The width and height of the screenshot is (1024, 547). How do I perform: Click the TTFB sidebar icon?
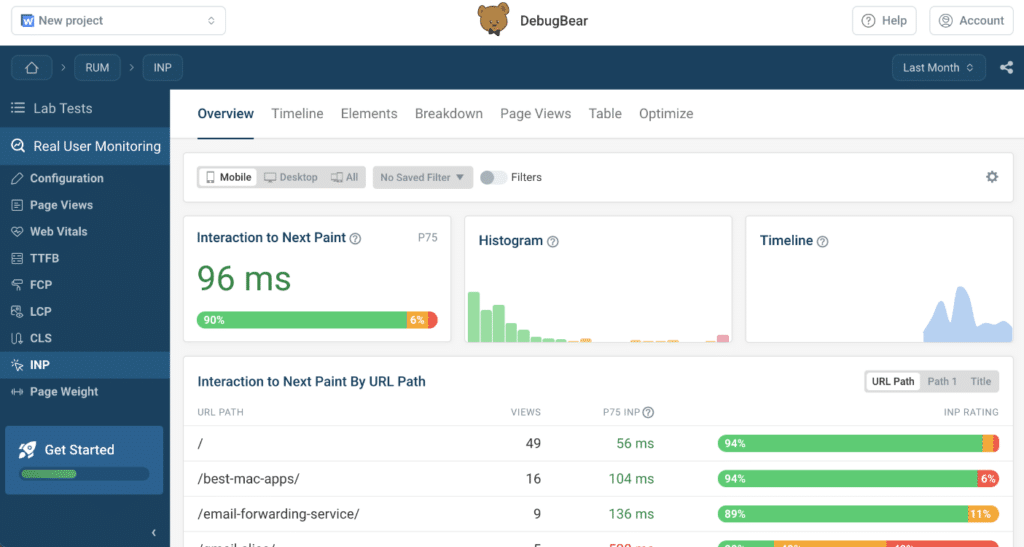pos(17,258)
